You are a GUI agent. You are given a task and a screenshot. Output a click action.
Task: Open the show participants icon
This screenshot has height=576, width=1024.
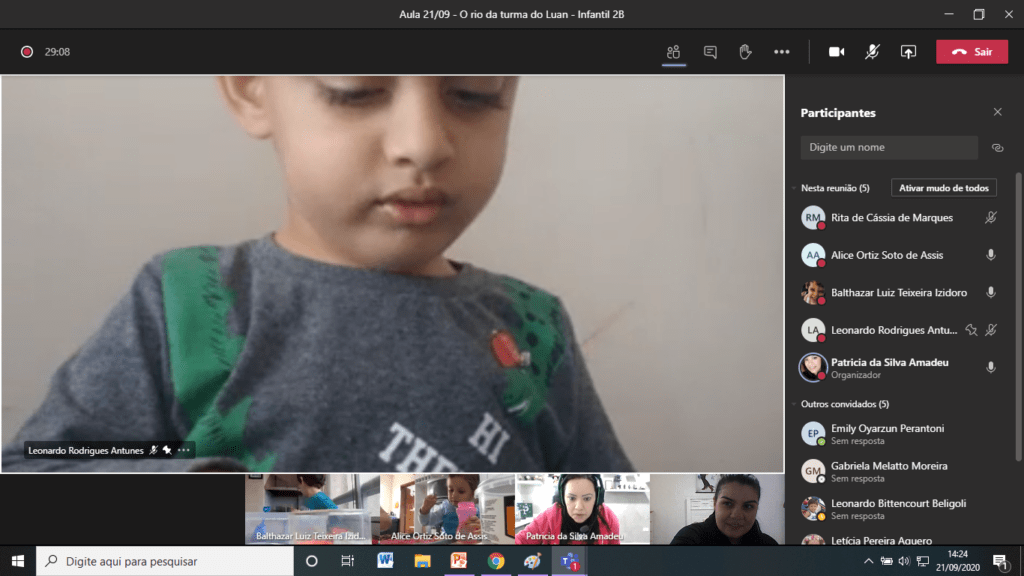coord(674,52)
